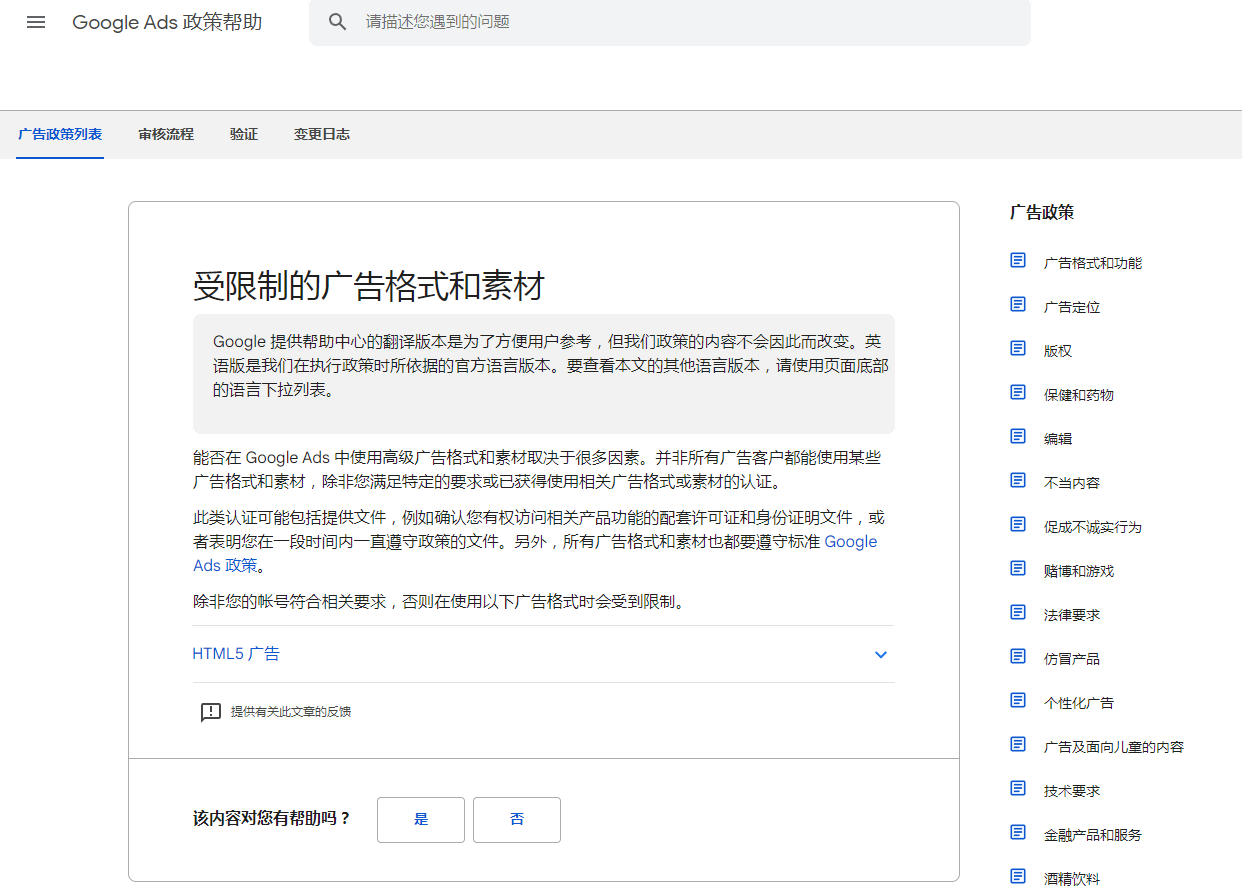Click the document icon beside 广告定位
1242x888 pixels.
pyautogui.click(x=1018, y=304)
